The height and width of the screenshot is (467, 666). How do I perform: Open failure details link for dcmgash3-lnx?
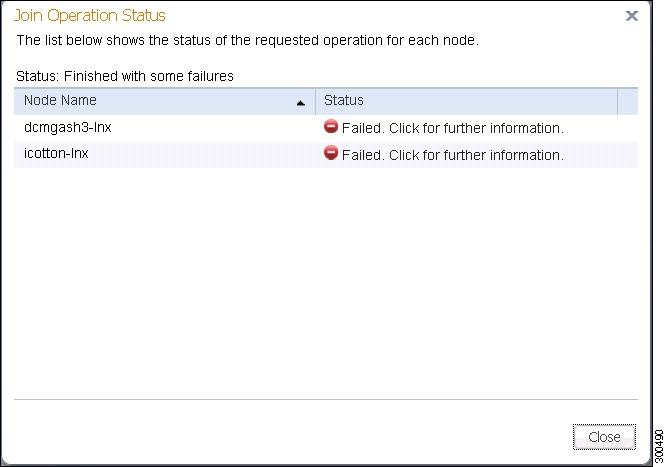(x=453, y=128)
